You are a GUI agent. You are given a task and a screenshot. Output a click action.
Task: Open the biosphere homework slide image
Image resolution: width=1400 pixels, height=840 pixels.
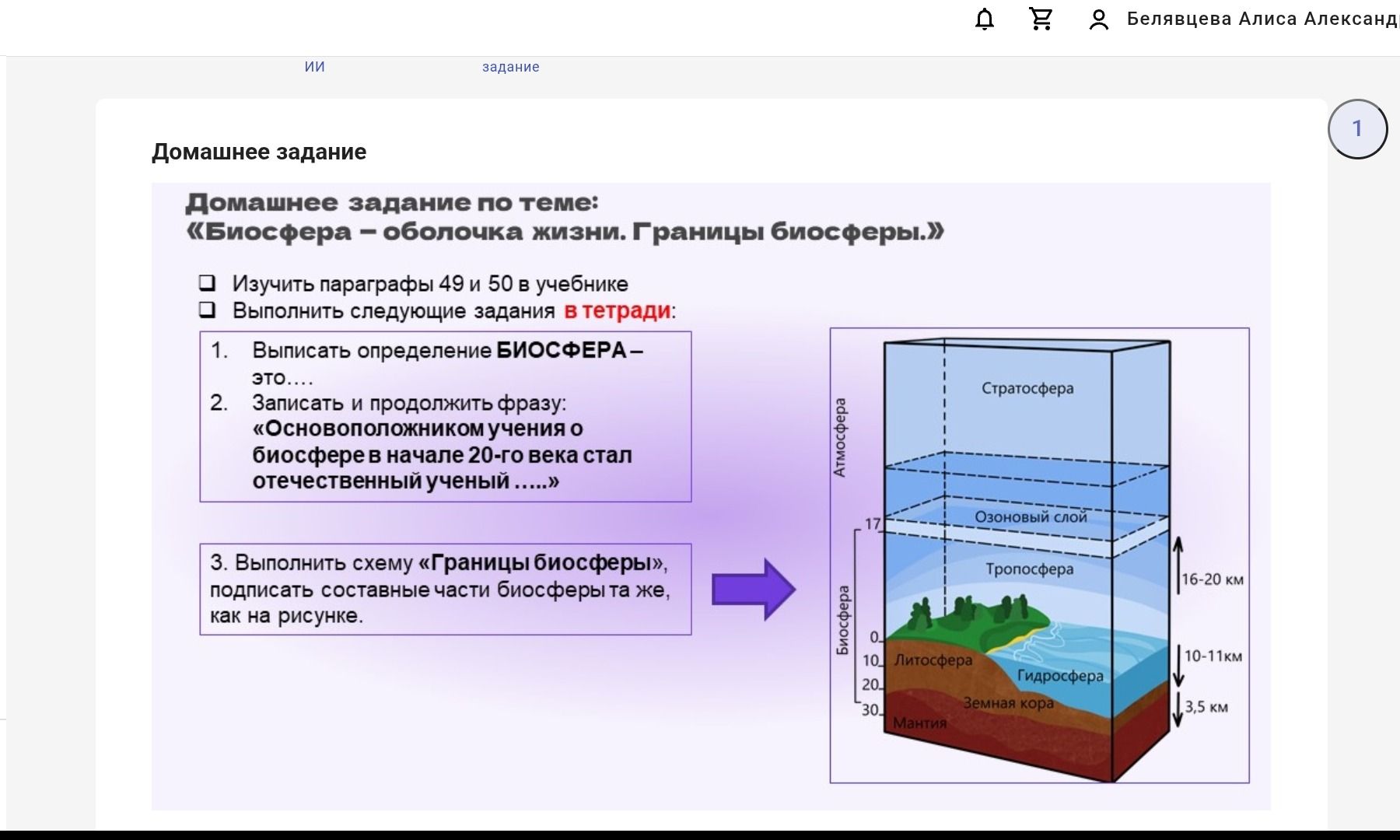coord(711,496)
